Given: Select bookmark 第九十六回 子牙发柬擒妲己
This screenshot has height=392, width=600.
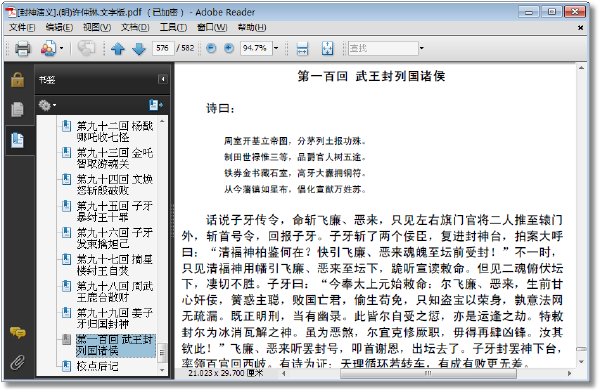Looking at the screenshot, I should coord(114,238).
